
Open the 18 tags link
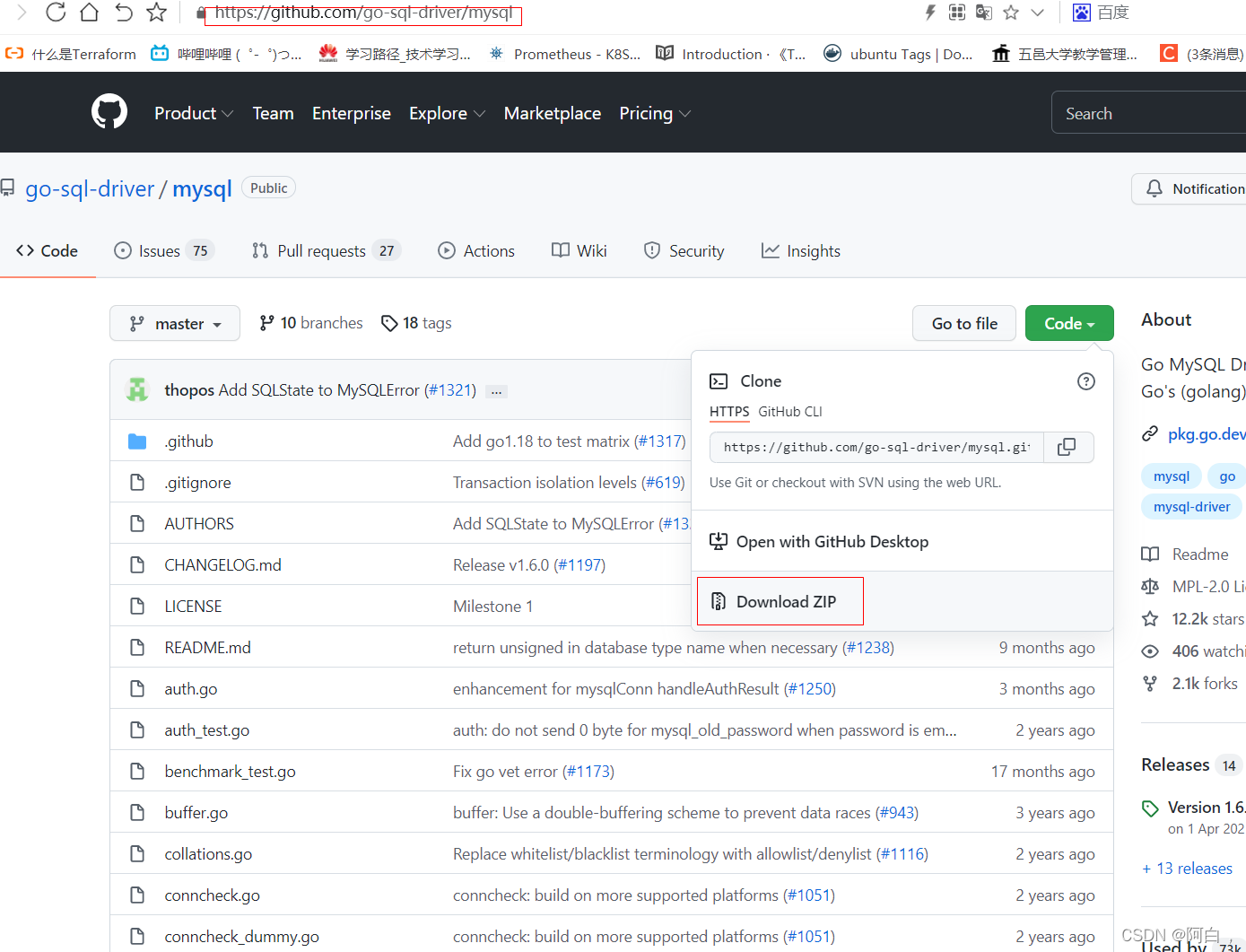tap(416, 323)
